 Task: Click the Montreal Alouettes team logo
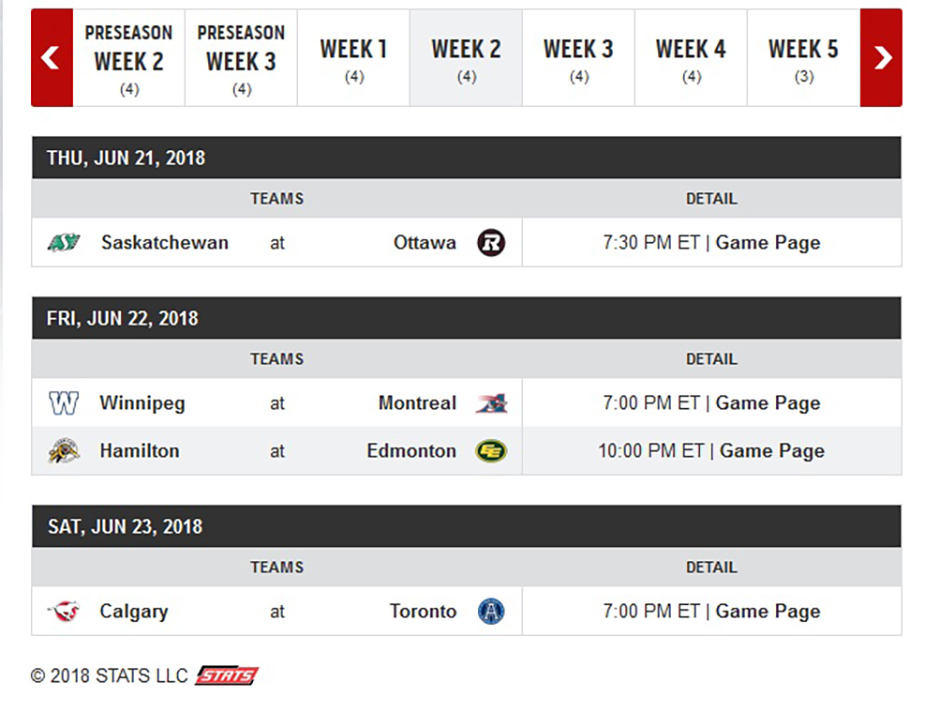(x=491, y=404)
